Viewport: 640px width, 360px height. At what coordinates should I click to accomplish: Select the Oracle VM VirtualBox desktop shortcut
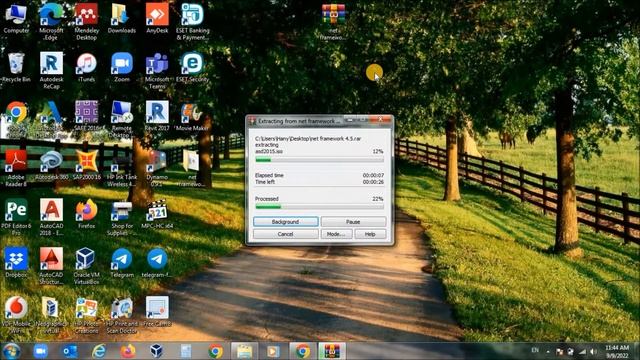coord(86,266)
